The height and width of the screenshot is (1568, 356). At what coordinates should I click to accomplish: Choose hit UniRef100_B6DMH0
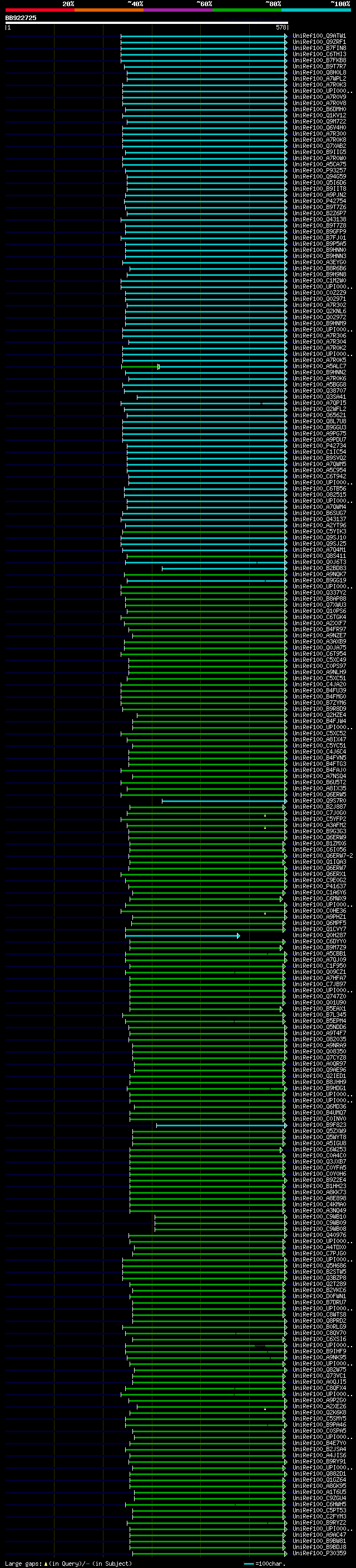point(319,110)
